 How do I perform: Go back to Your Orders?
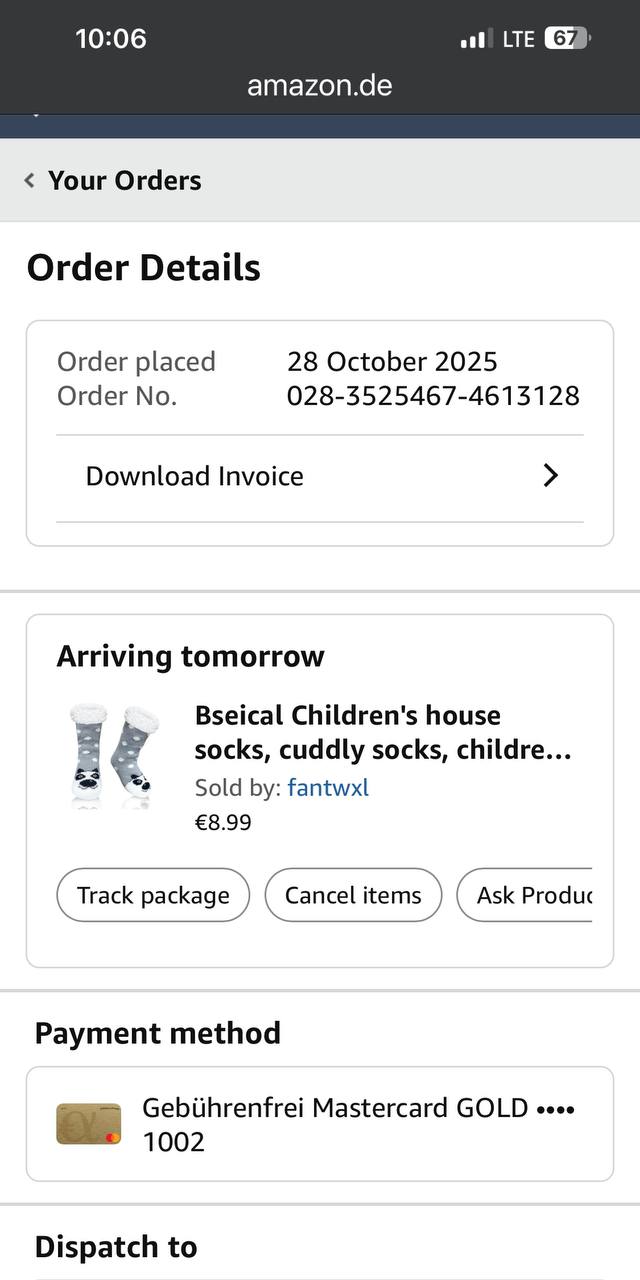point(124,181)
